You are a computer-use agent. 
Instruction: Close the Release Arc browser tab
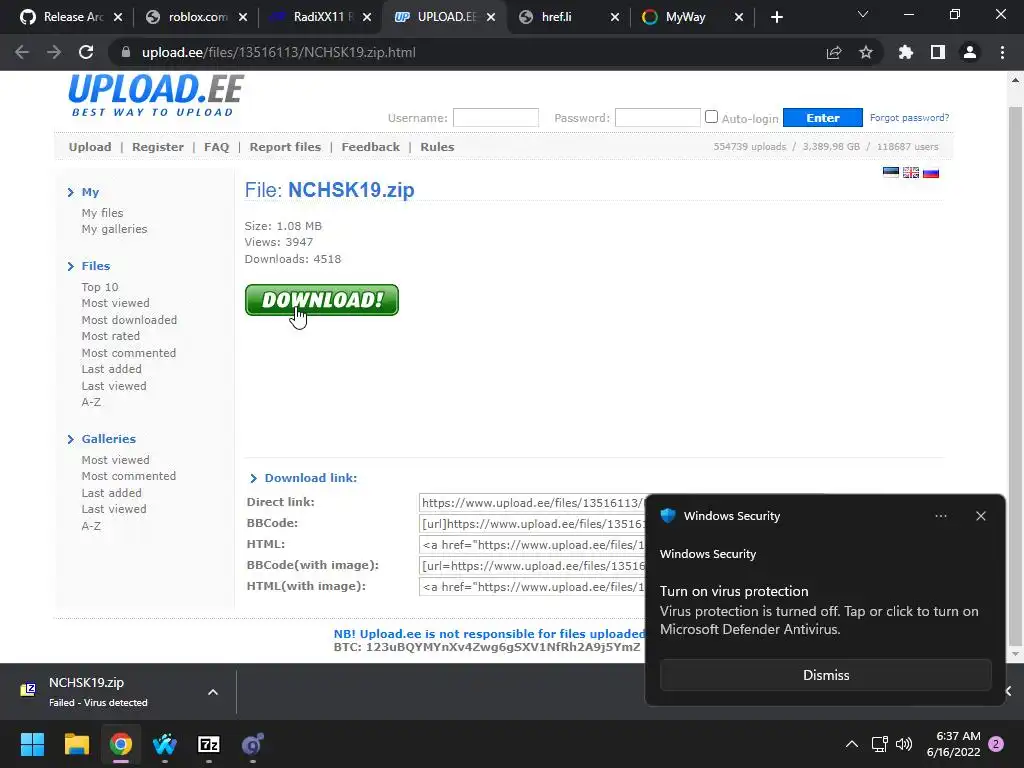point(118,17)
